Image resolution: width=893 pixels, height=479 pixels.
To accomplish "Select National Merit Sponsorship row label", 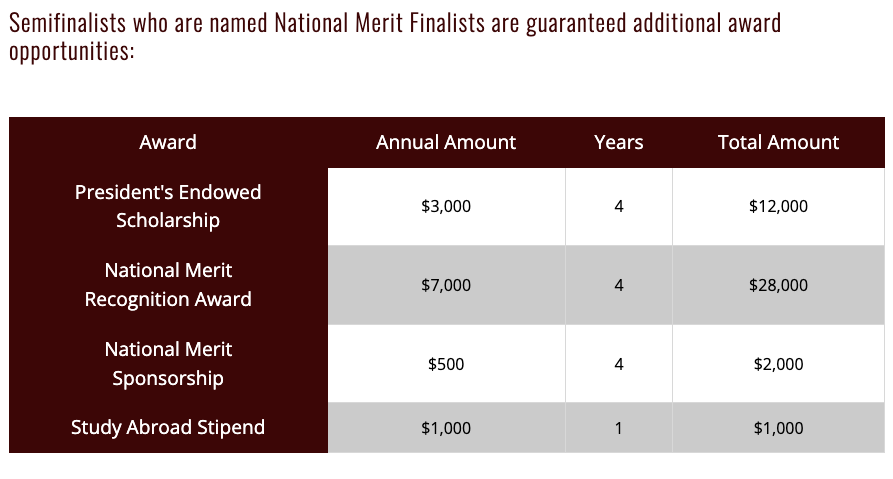I will point(168,363).
